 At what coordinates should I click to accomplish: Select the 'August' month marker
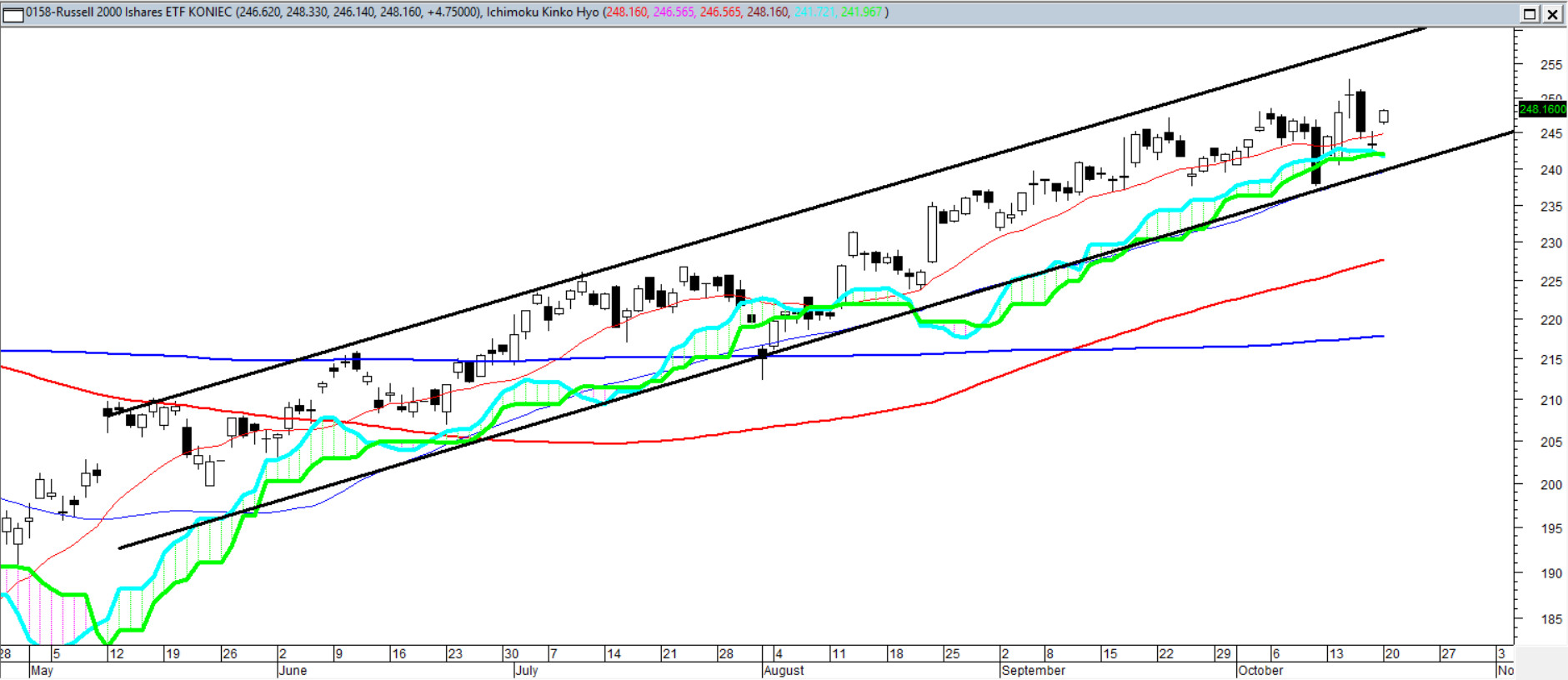[x=784, y=670]
